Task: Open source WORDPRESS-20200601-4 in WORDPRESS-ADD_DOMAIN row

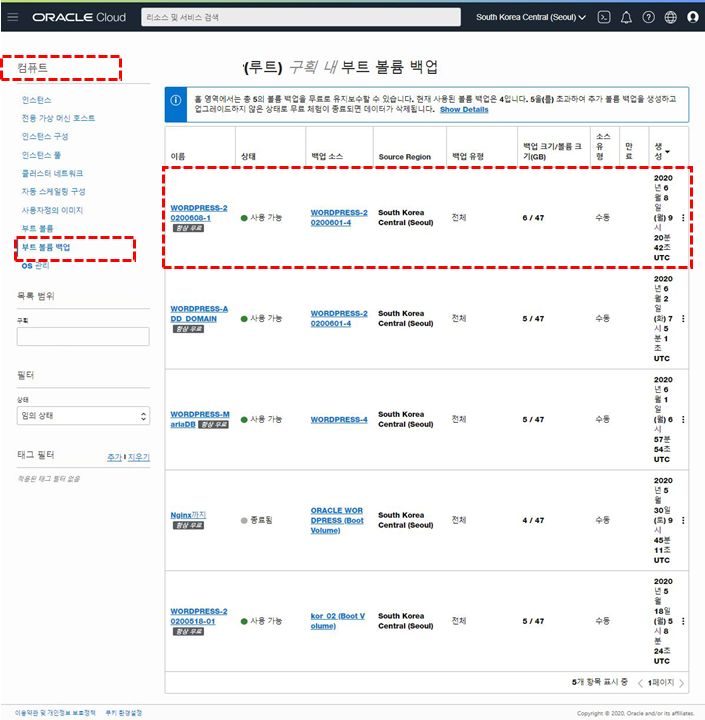Action: tap(339, 319)
